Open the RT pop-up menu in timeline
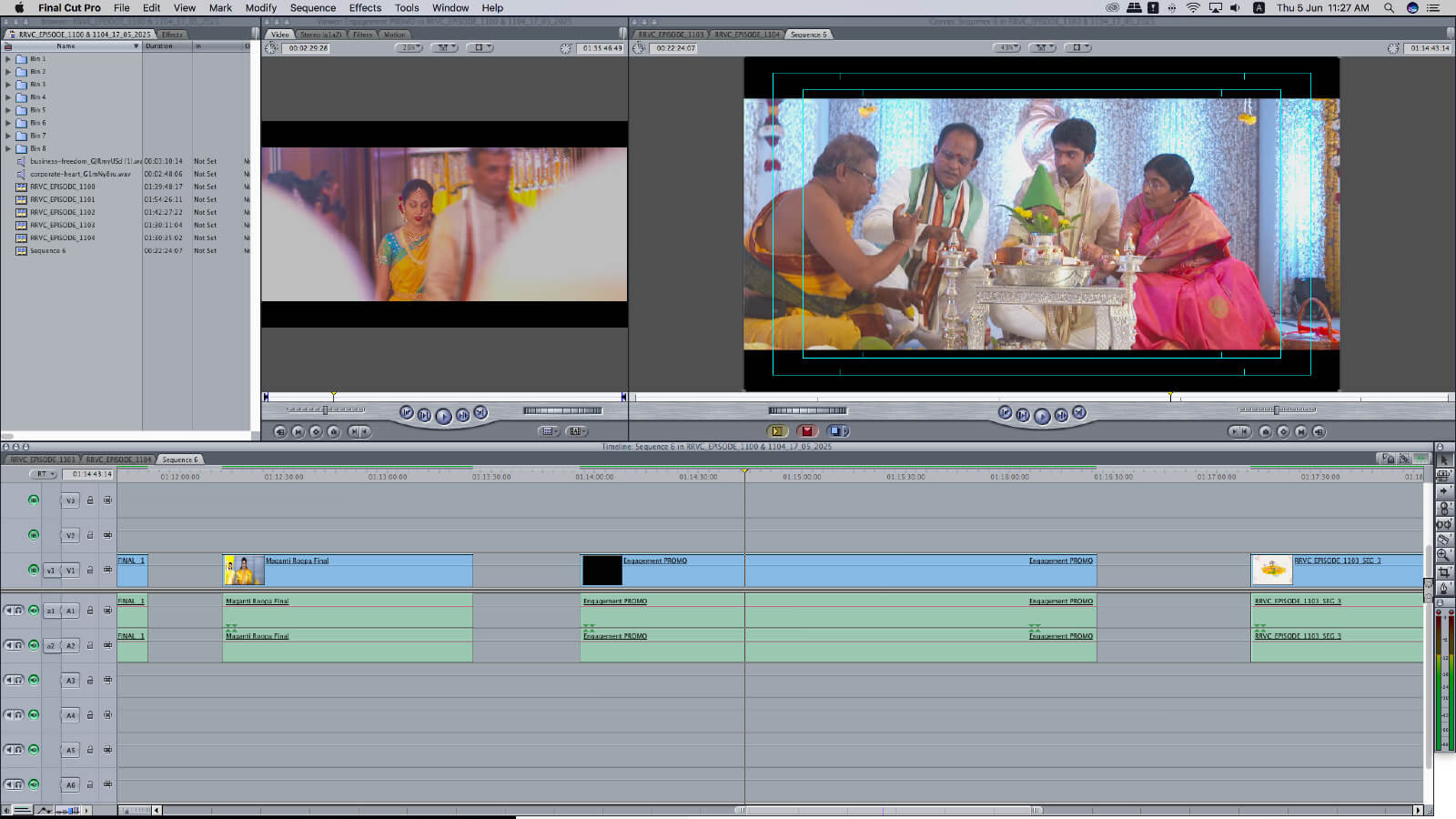Screen dimensions: 1456x819 [x=43, y=474]
